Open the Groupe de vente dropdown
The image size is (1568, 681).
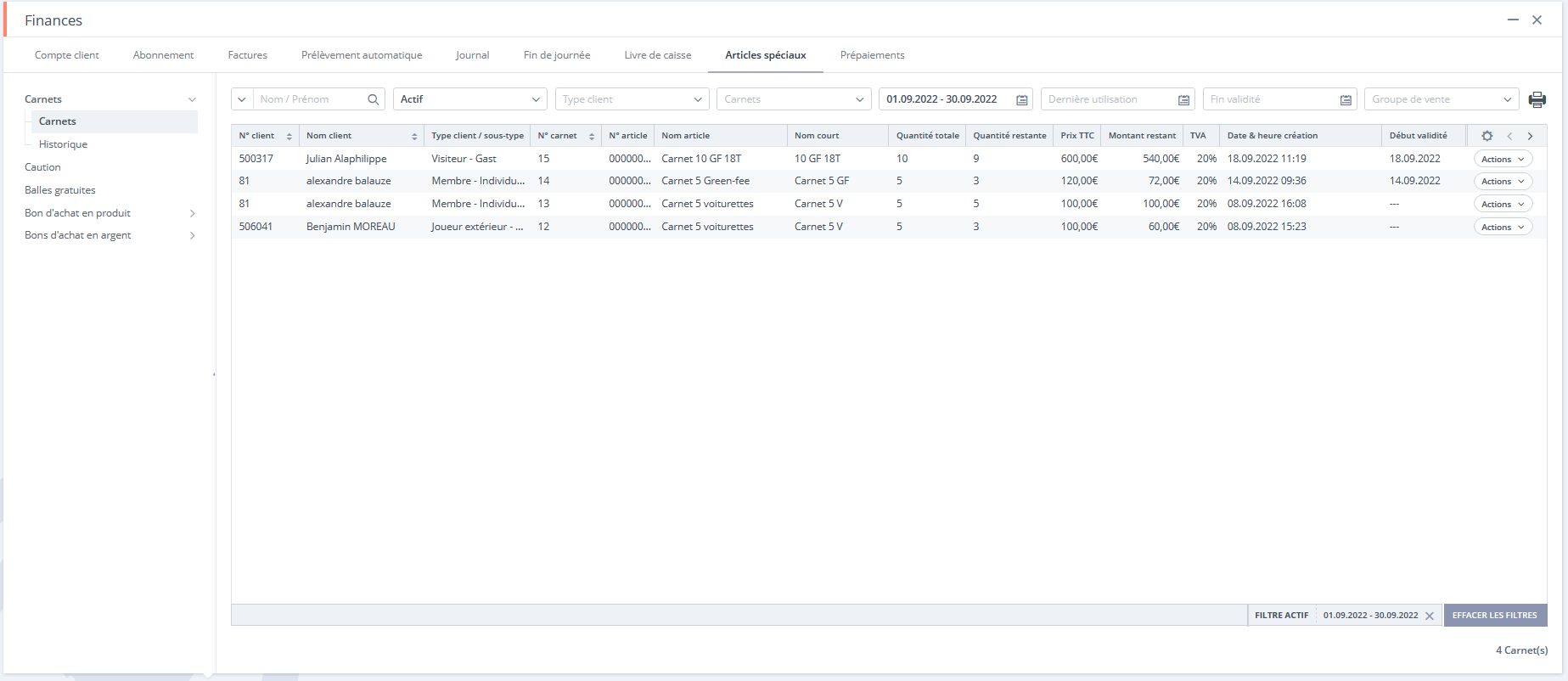(x=1442, y=99)
